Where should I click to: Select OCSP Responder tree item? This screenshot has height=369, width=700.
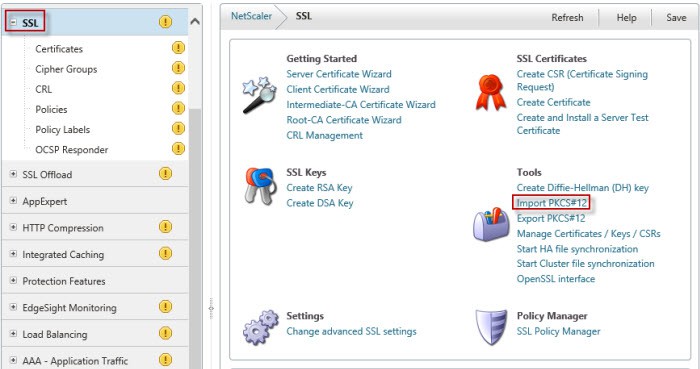pyautogui.click(x=71, y=149)
